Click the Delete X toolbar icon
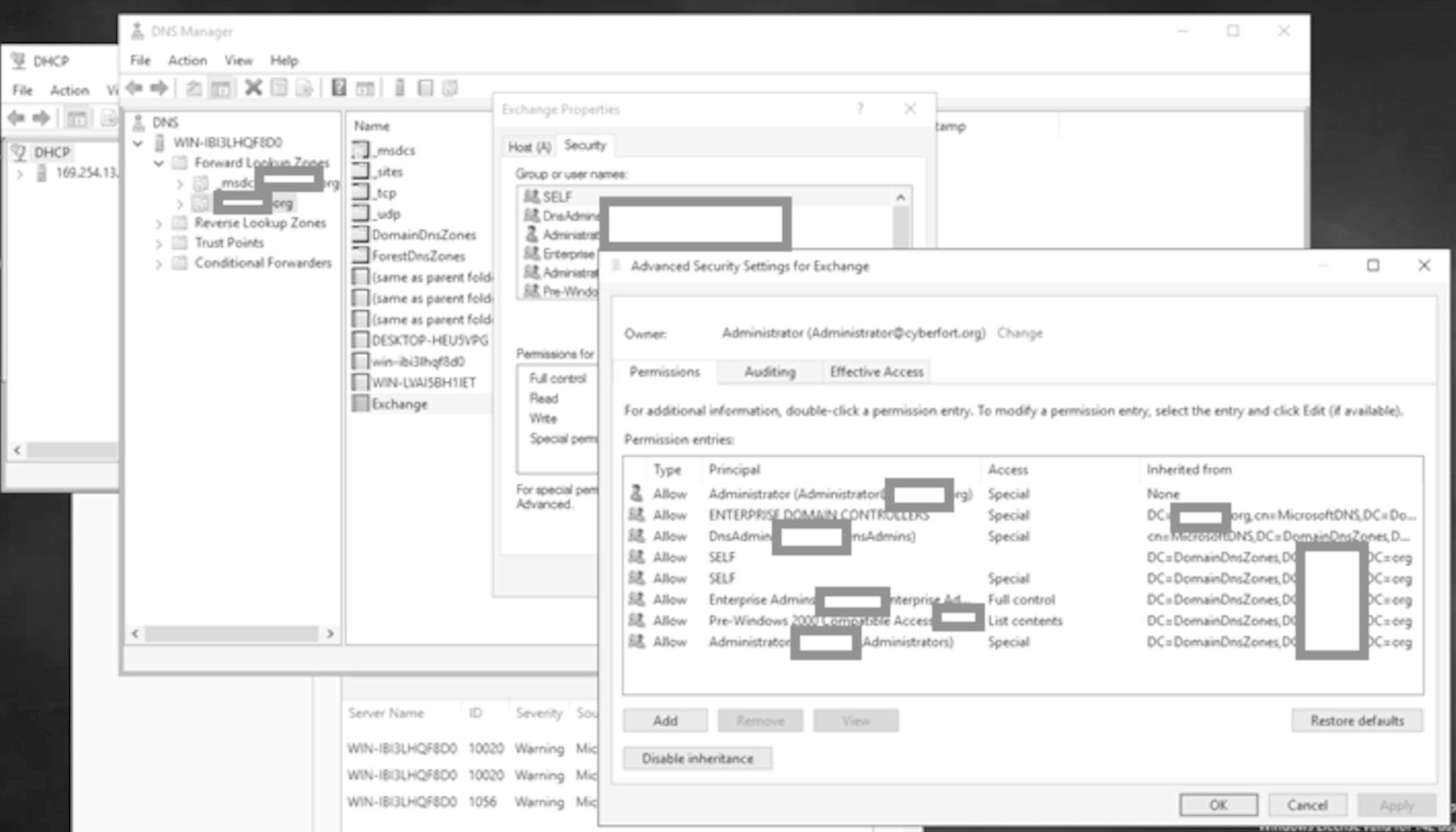 pos(253,88)
